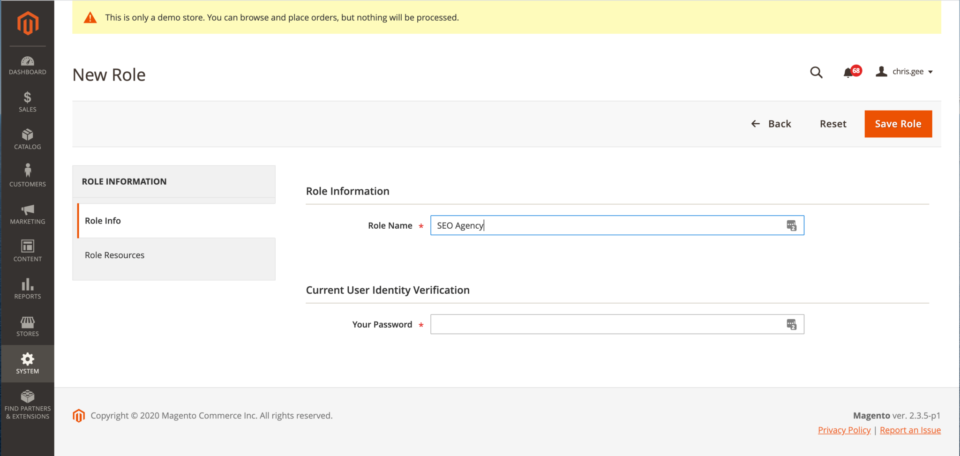
Task: Open the Dashboard menu
Action: pos(27,65)
